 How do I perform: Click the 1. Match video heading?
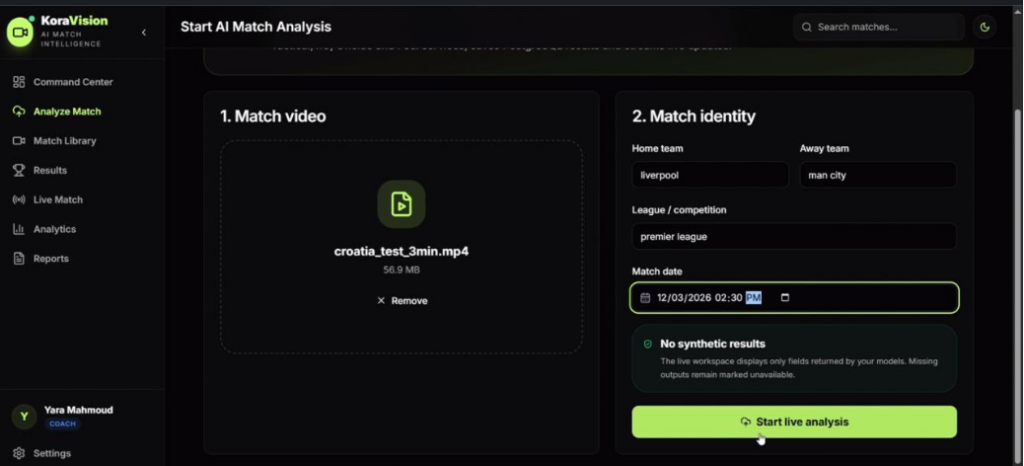(x=273, y=116)
